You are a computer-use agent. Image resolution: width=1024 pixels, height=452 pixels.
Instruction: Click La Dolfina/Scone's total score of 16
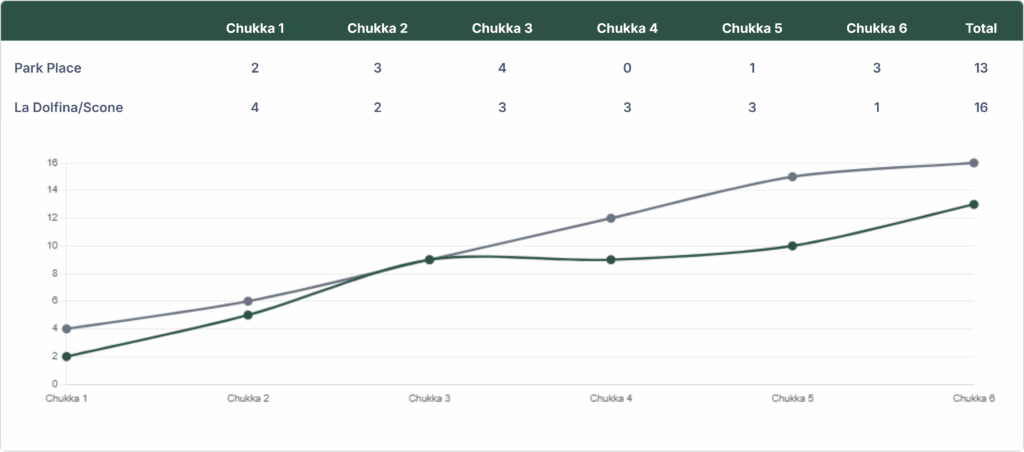click(x=981, y=107)
